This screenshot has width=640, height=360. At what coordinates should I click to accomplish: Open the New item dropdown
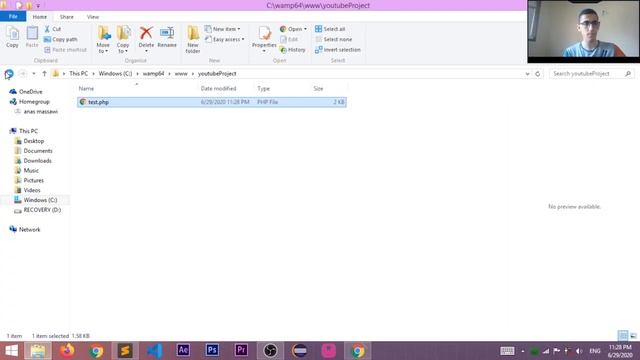pos(222,29)
